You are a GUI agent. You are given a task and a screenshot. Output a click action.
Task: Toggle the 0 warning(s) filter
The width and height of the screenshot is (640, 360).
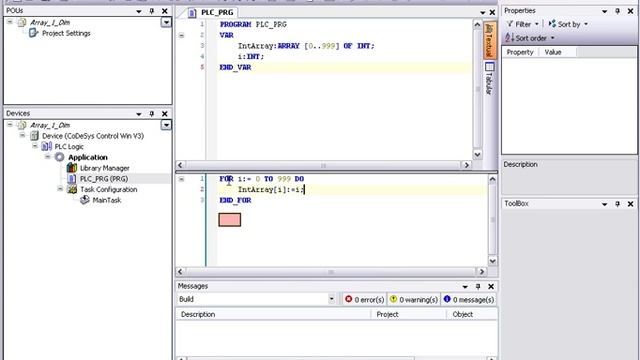click(x=413, y=300)
